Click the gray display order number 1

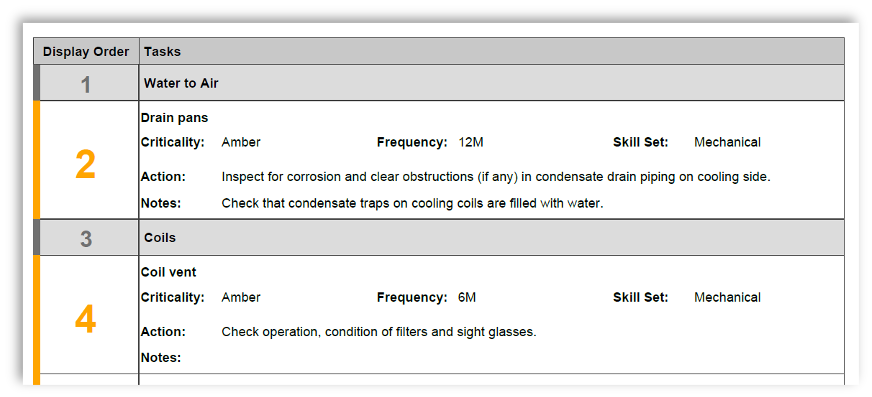86,85
